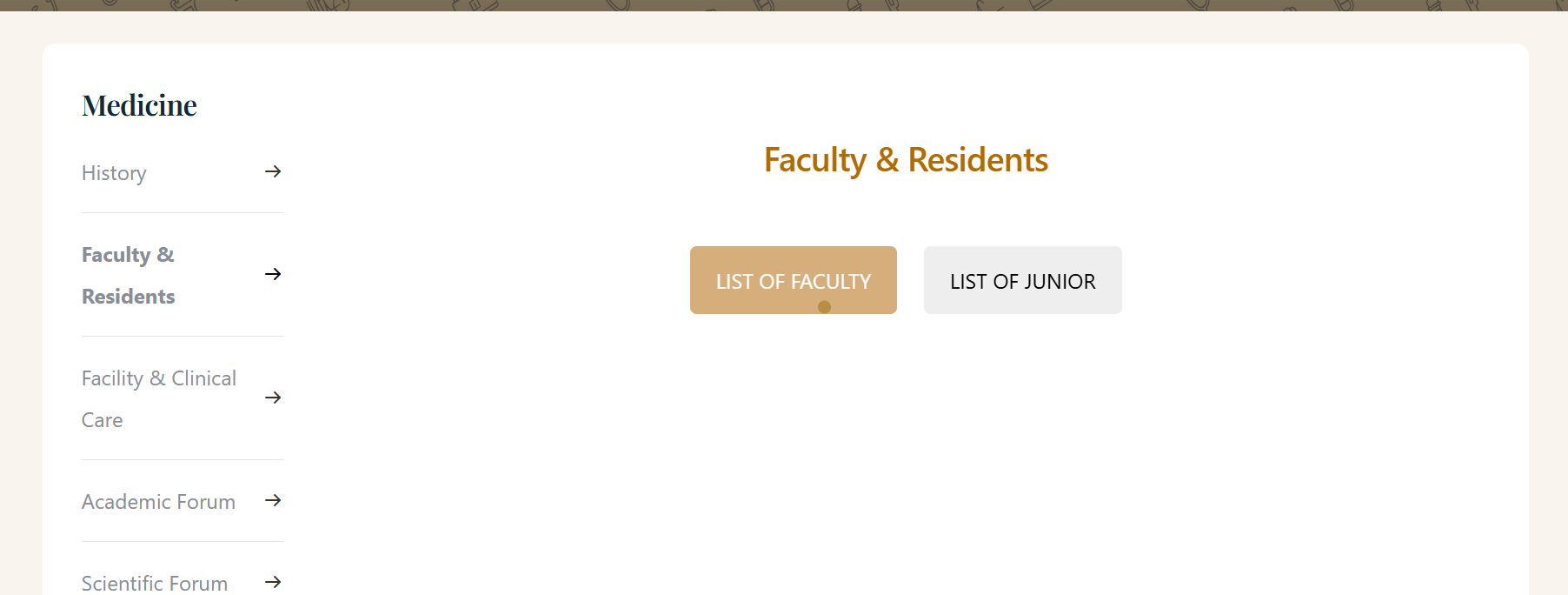Image resolution: width=1568 pixels, height=595 pixels.
Task: Switch to the LIST OF JUNIOR tab
Action: coord(1022,280)
